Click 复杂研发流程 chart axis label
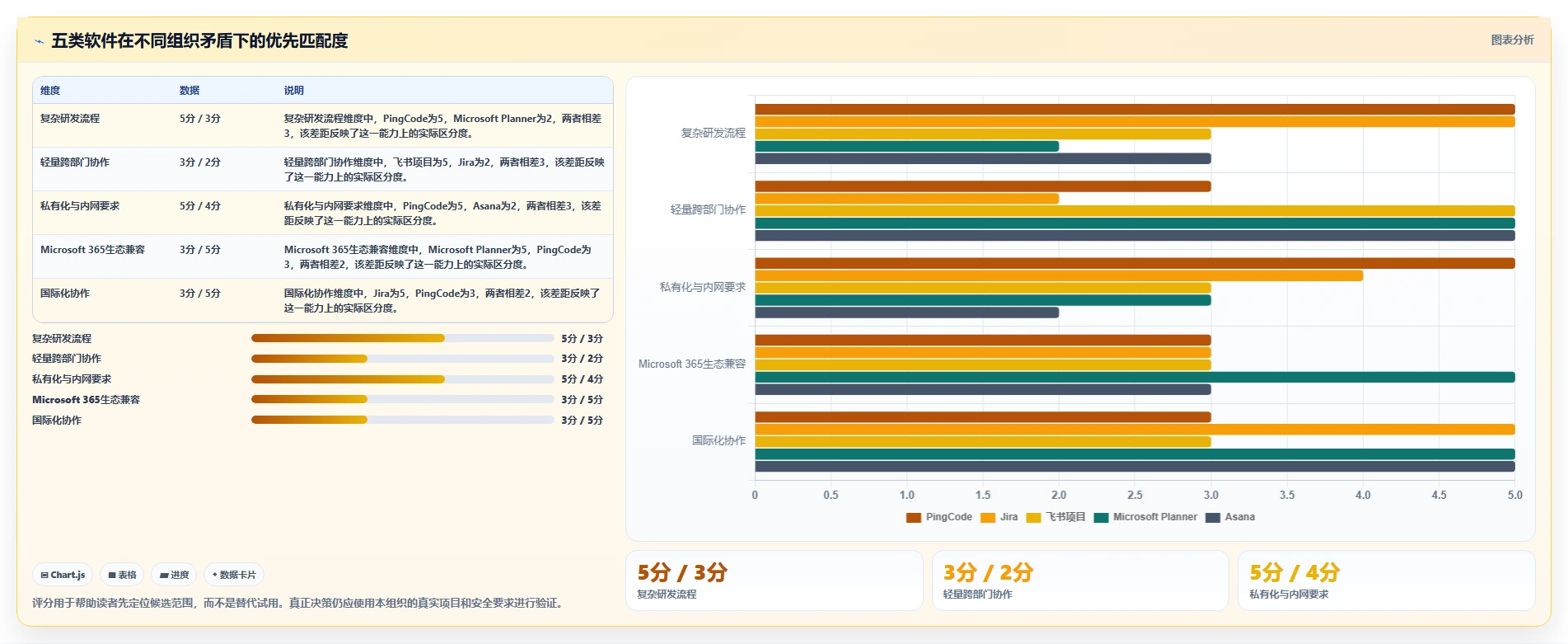 [713, 133]
